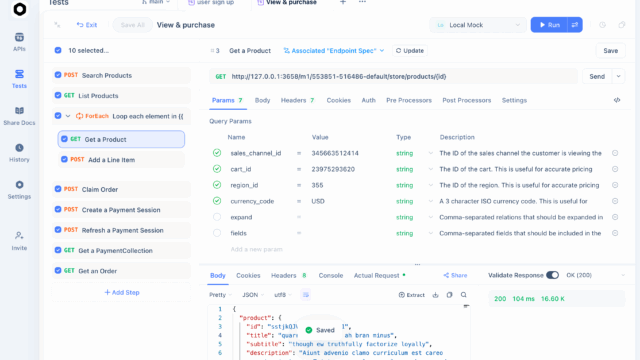
Task: Uncheck the Search Products step checkbox
Action: [x=58, y=75]
